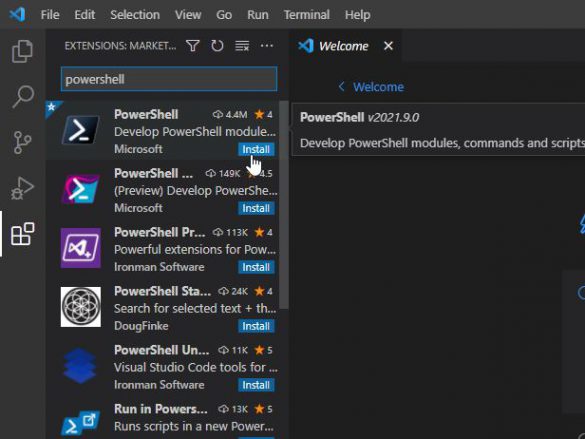585x439 pixels.
Task: Select Run in Powers... extension title
Action: coord(161,409)
